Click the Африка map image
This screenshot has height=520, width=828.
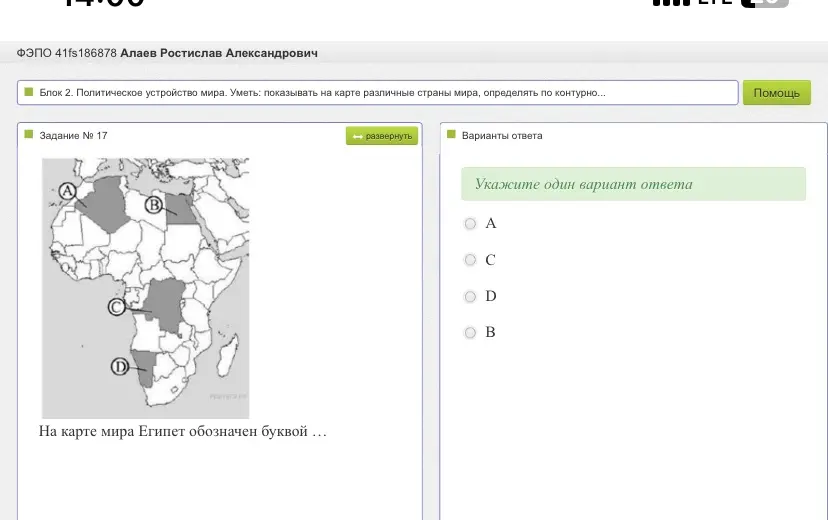(145, 288)
